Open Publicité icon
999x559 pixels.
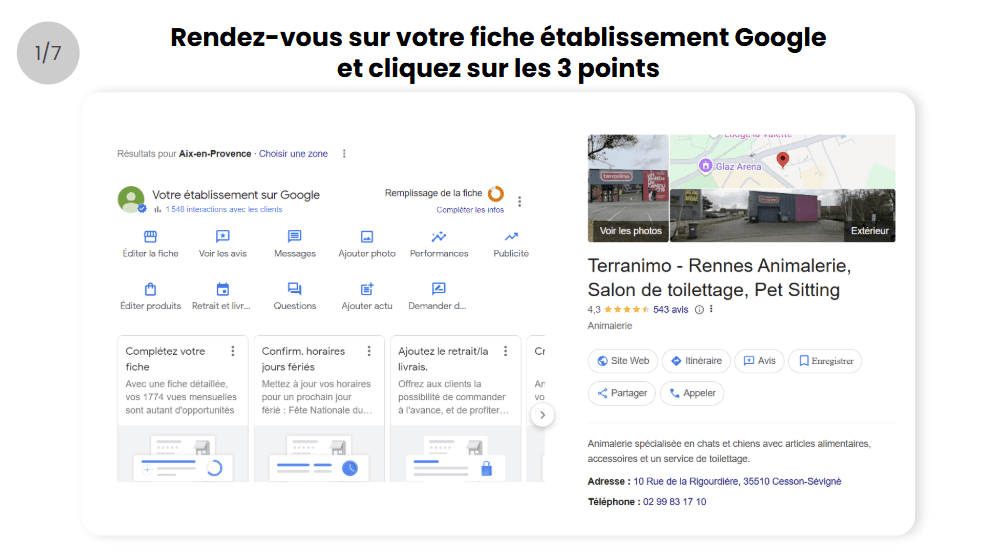point(511,236)
